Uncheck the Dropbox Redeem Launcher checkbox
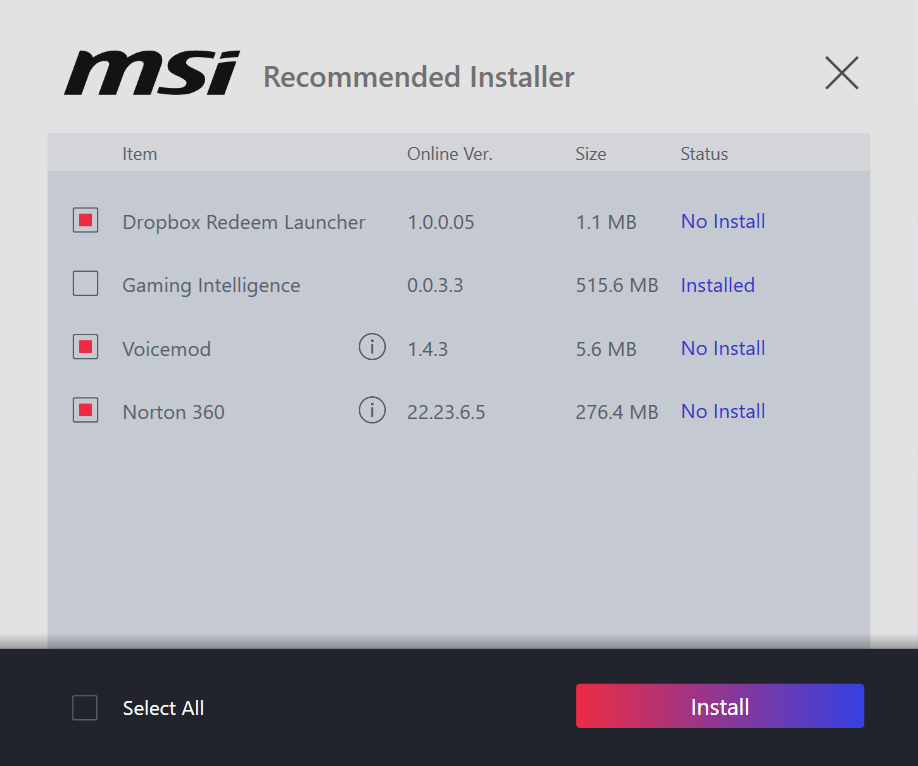The width and height of the screenshot is (918, 766). point(86,221)
